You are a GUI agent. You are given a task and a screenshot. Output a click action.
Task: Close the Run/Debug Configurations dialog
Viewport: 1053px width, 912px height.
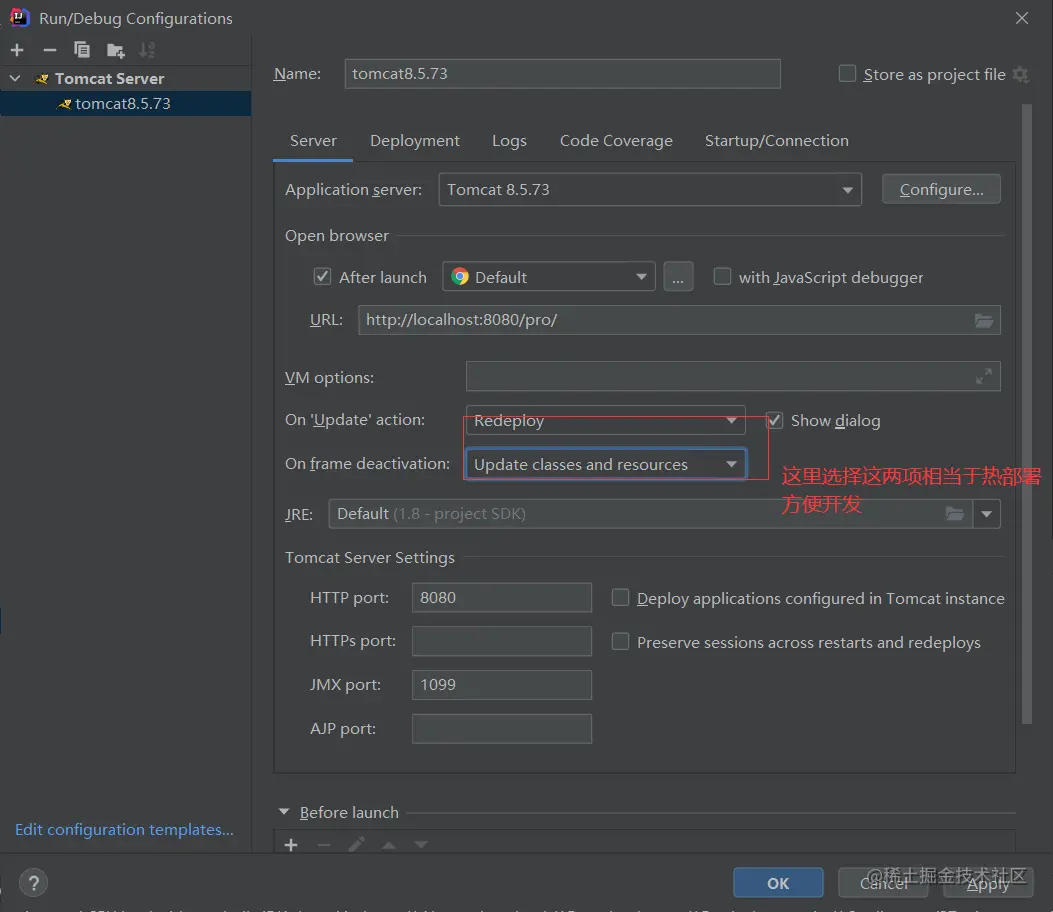tap(1021, 18)
